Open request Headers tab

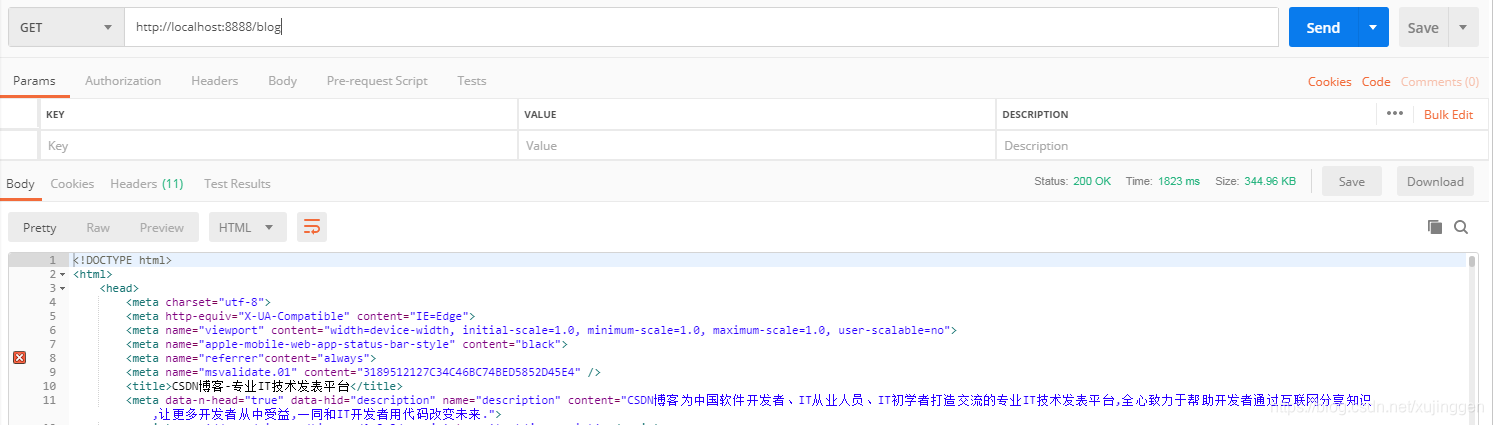click(214, 81)
